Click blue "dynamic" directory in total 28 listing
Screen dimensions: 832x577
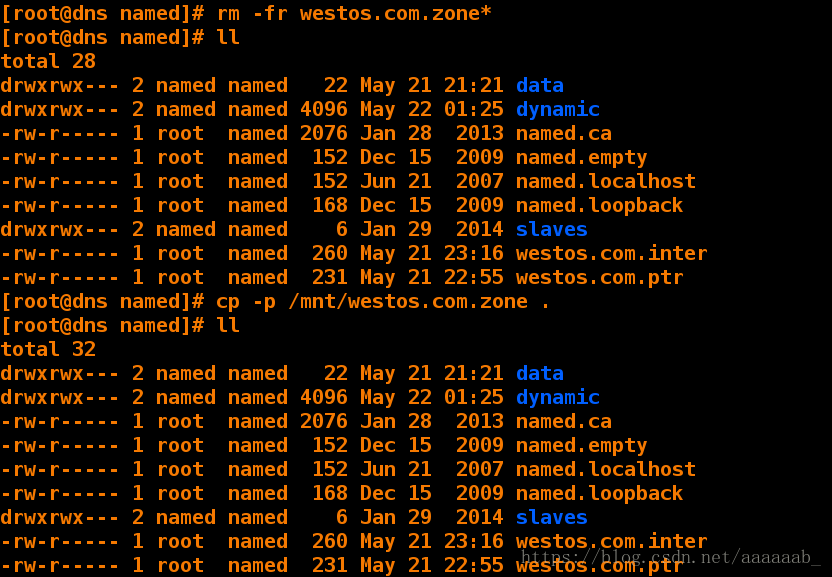tap(558, 109)
